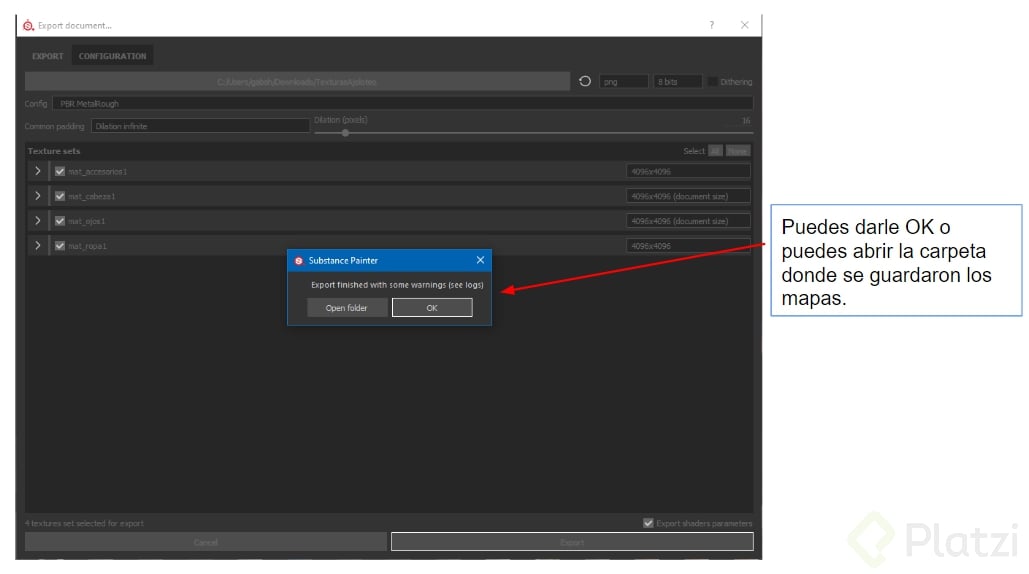Viewport: 1029px width, 574px height.
Task: Uncheck the mat_ojos1 checkbox
Action: coord(60,221)
